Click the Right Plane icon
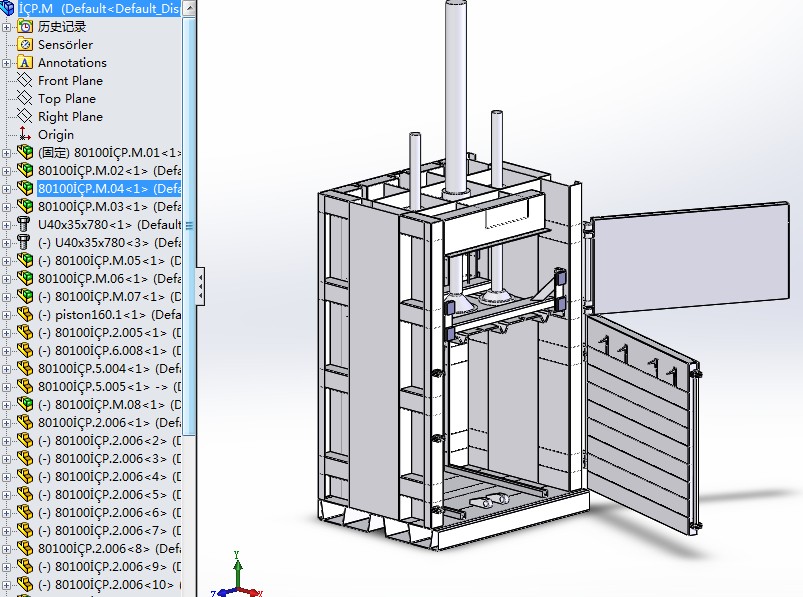This screenshot has width=803, height=597. pos(25,116)
